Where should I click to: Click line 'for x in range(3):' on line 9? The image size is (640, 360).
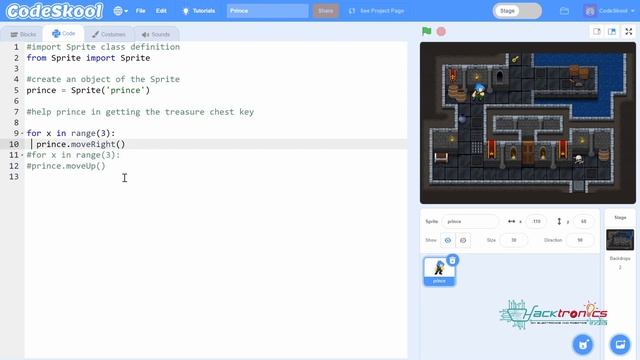(71, 133)
